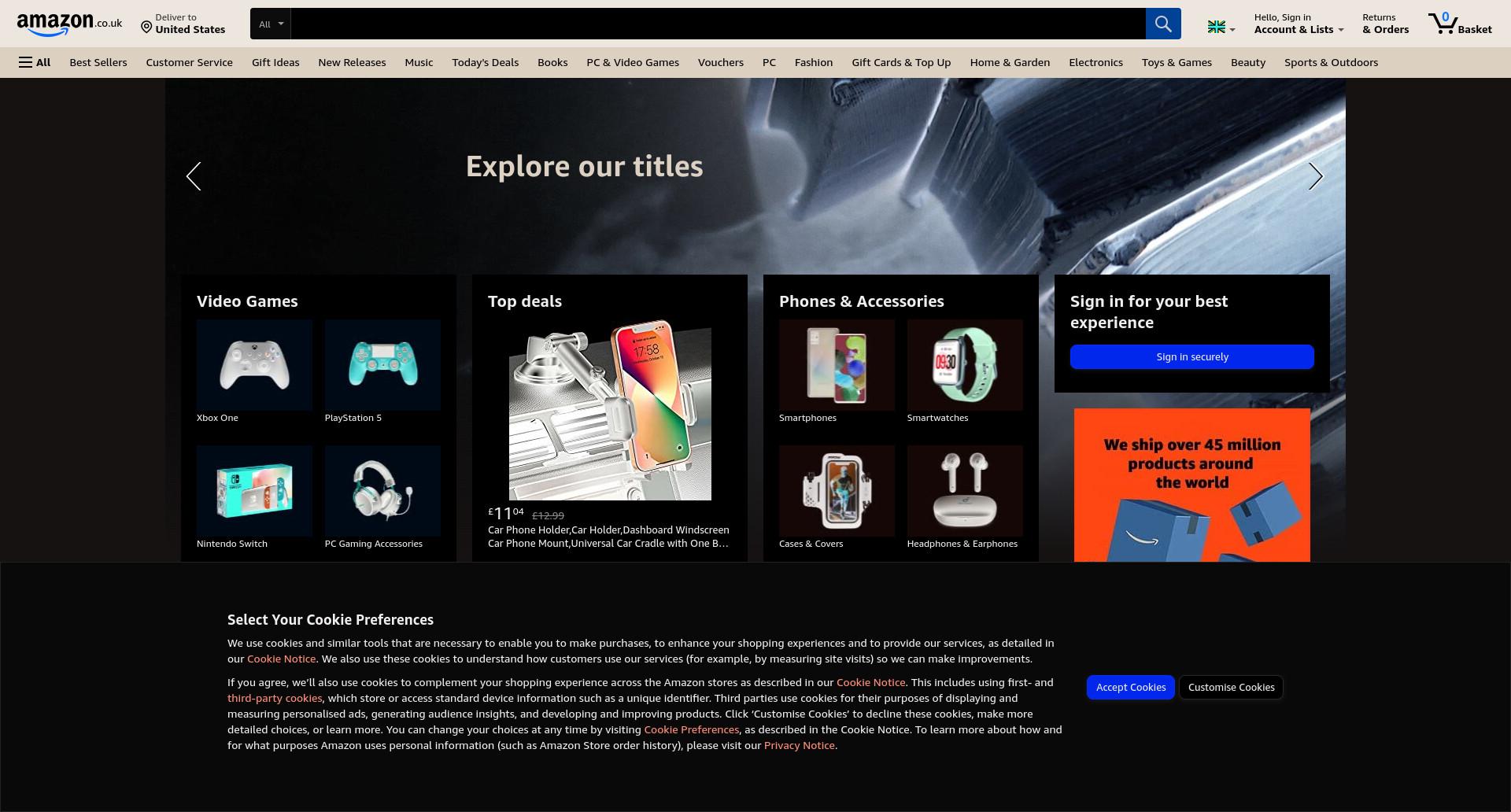Click Accept Cookies button

(x=1131, y=687)
